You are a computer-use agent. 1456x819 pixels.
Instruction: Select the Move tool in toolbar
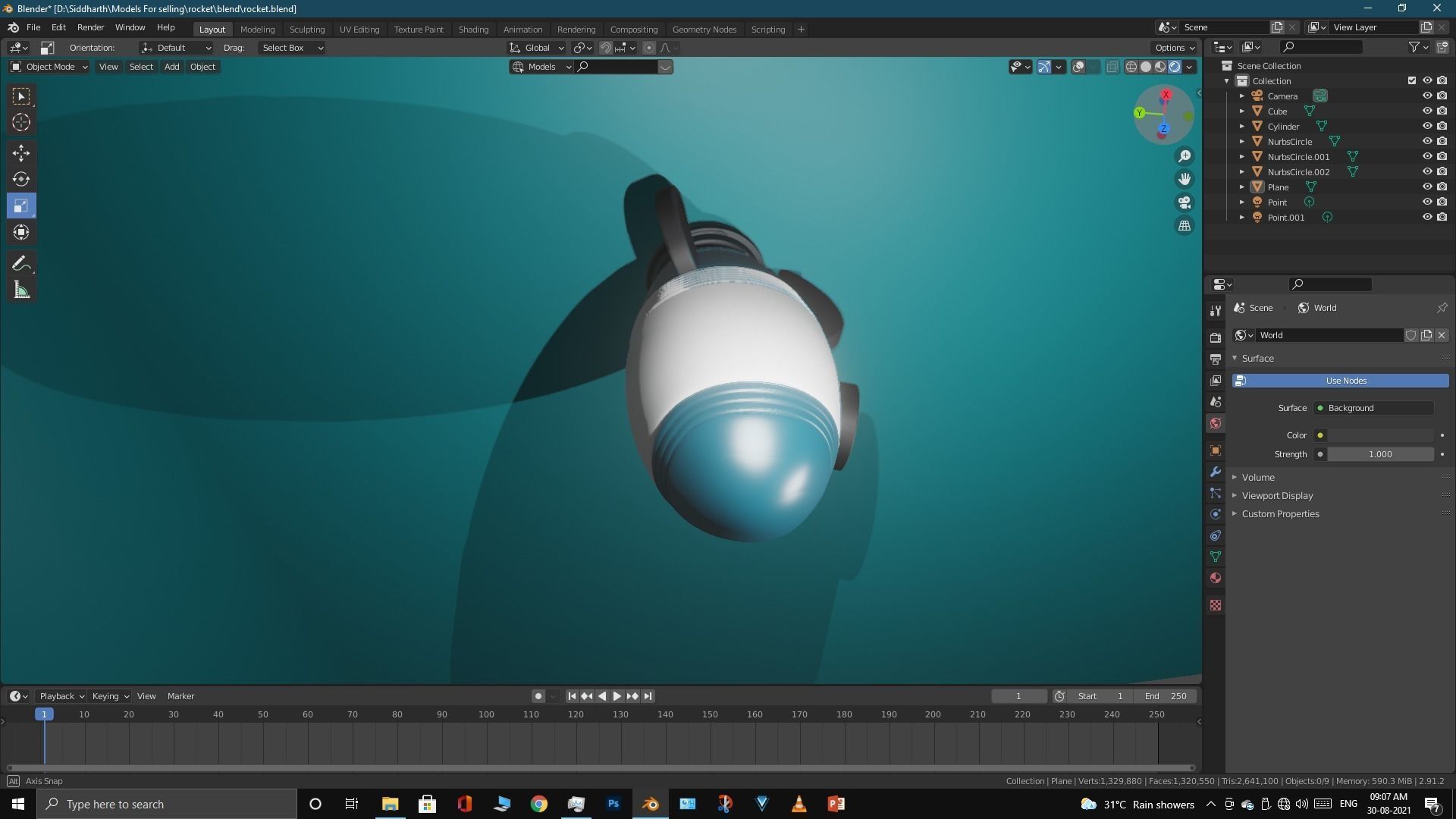[20, 152]
